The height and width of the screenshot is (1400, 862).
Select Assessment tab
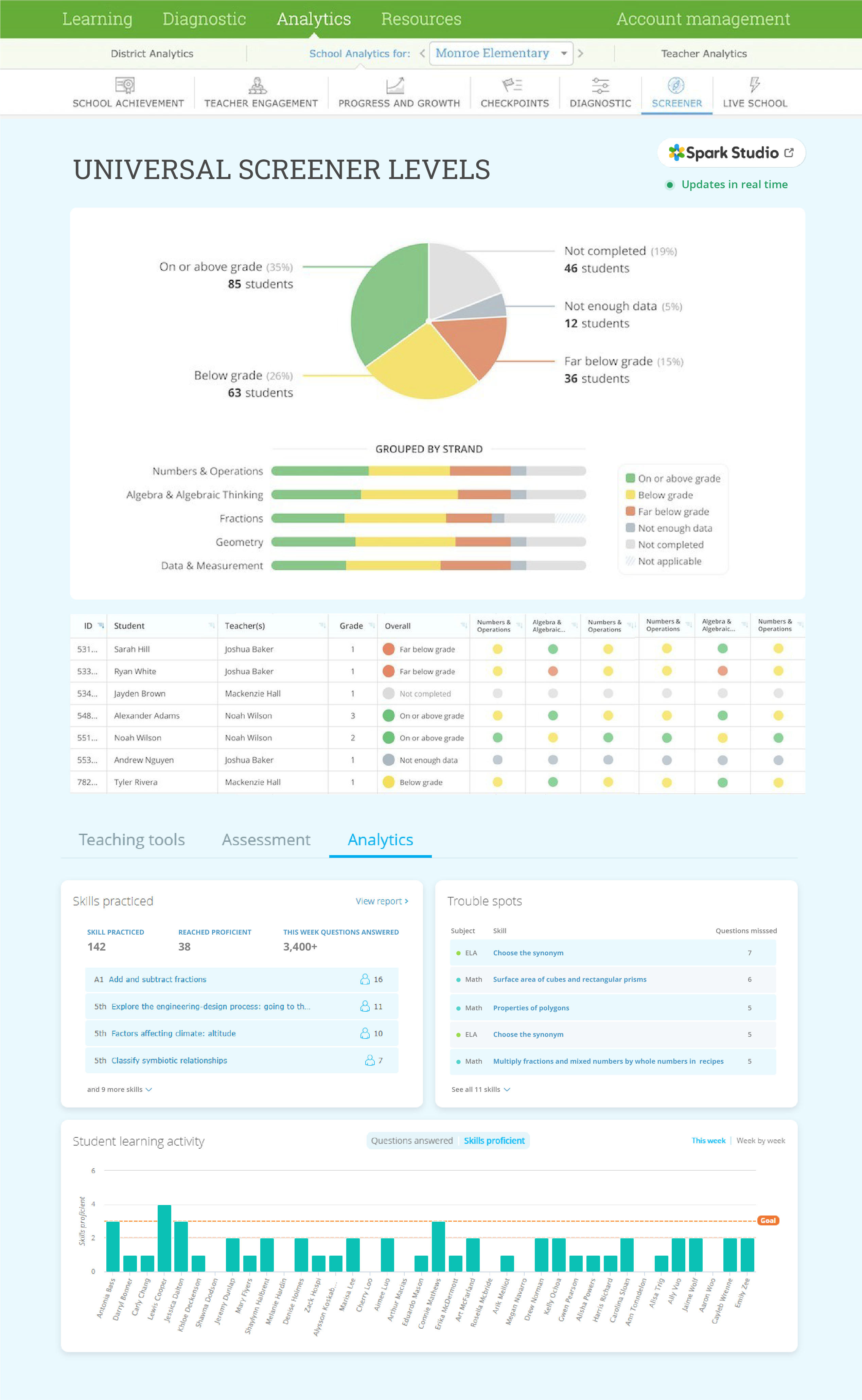(x=266, y=839)
